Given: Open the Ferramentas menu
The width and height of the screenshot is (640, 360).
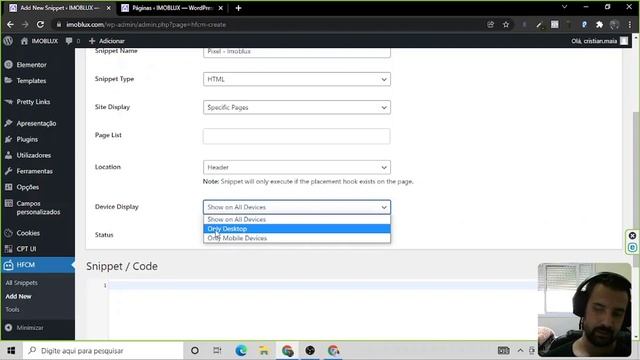Looking at the screenshot, I should pyautogui.click(x=35, y=171).
